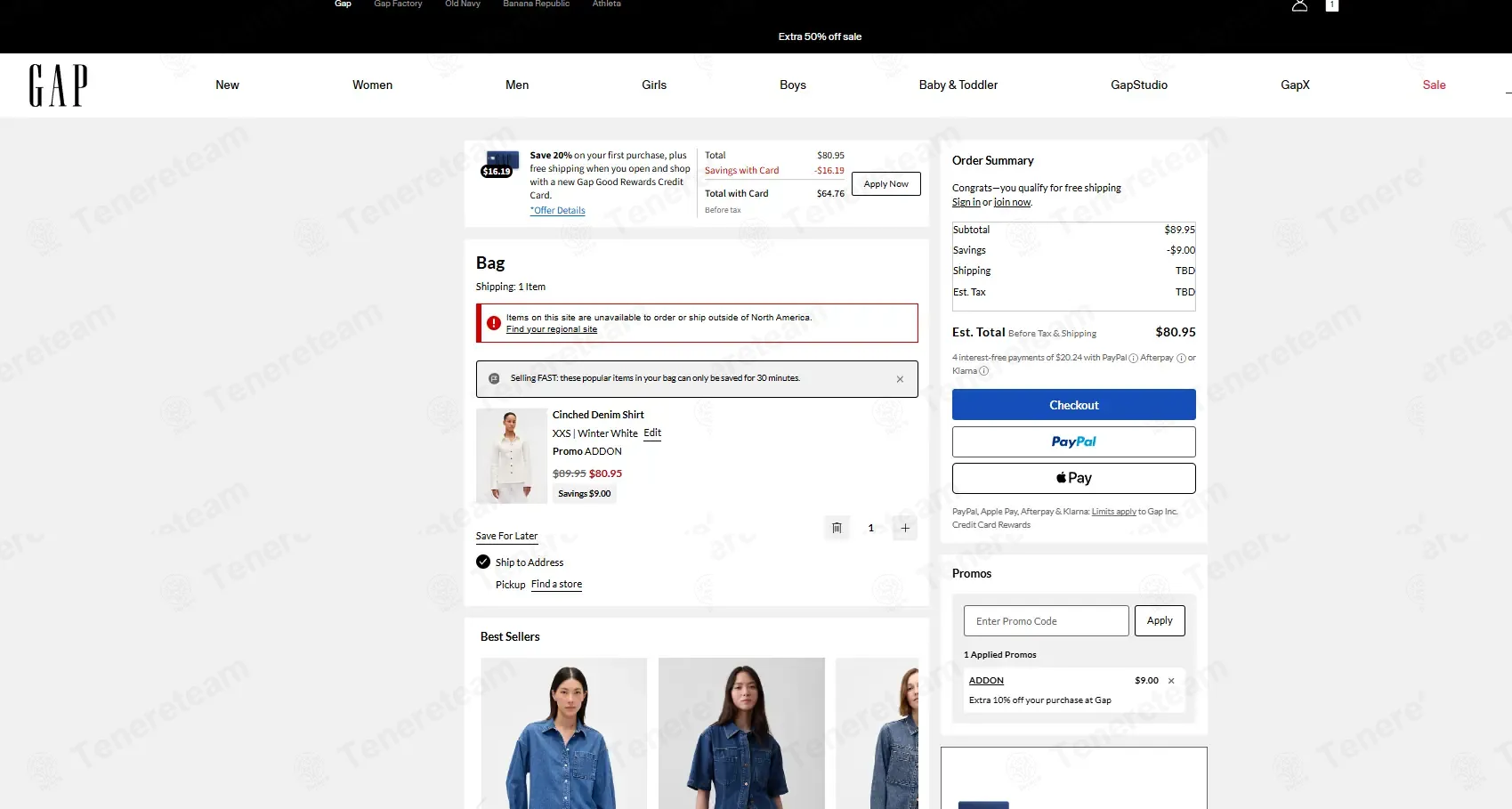The height and width of the screenshot is (809, 1512).
Task: Open the first Best Sellers denim shirt
Action: pos(563,733)
